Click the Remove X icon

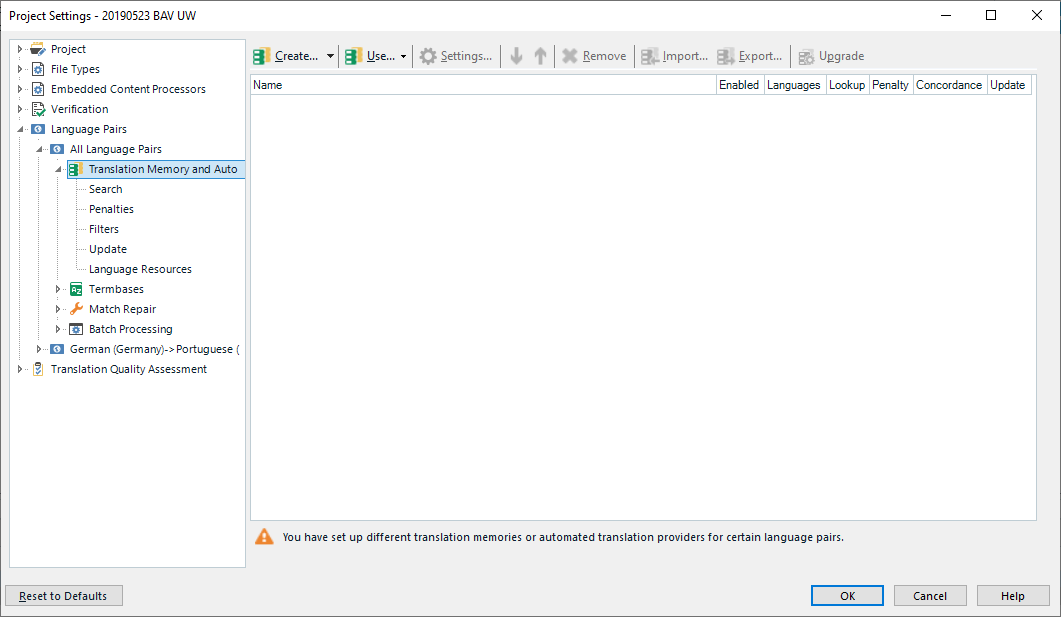click(570, 56)
